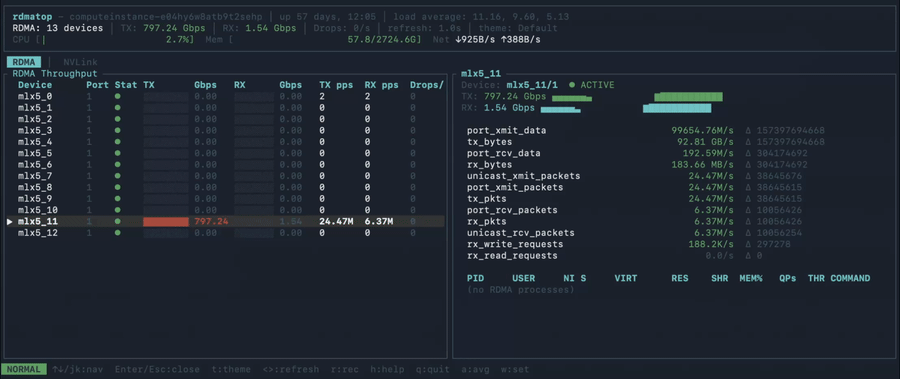Image resolution: width=900 pixels, height=379 pixels.
Task: Click the green status dot for mlx5_11
Action: 118,222
